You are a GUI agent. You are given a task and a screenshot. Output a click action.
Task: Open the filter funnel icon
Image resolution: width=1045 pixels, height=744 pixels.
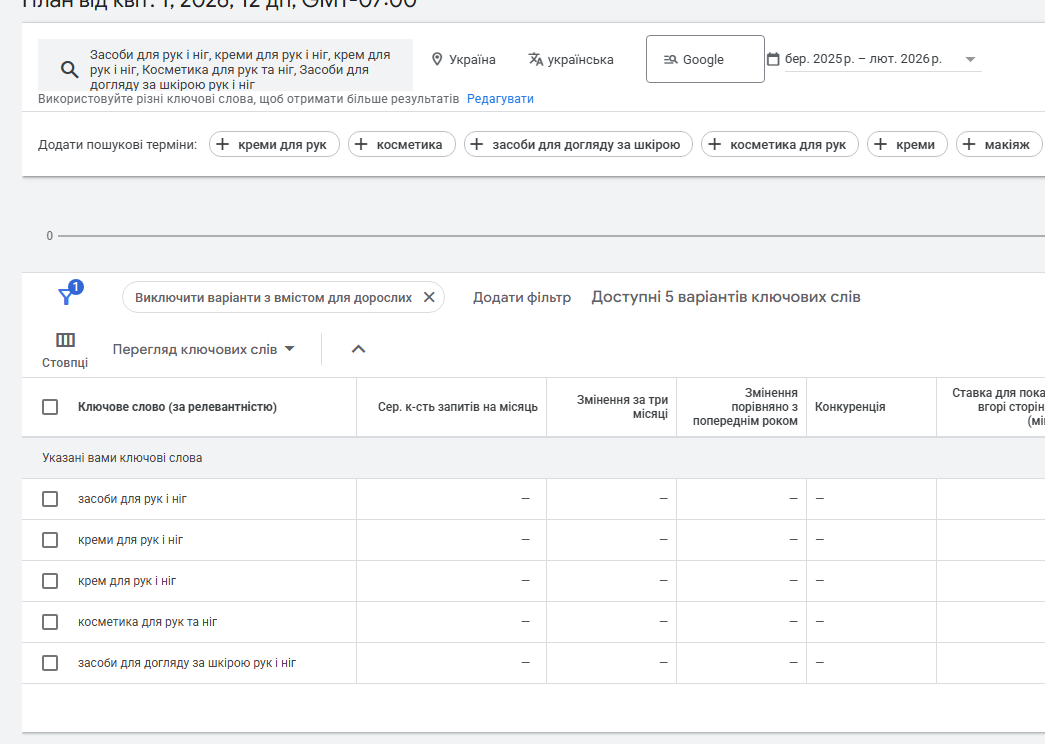(66, 296)
